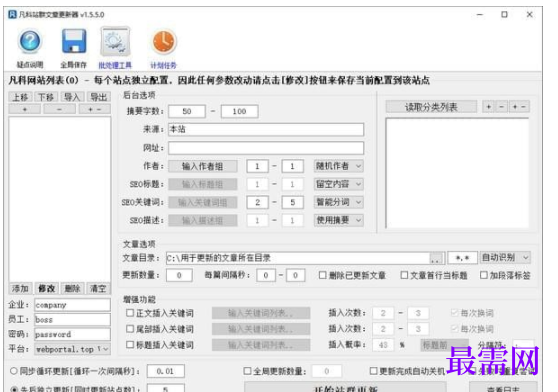Click the 员工 boss input field
This screenshot has height=392, width=558.
point(73,319)
